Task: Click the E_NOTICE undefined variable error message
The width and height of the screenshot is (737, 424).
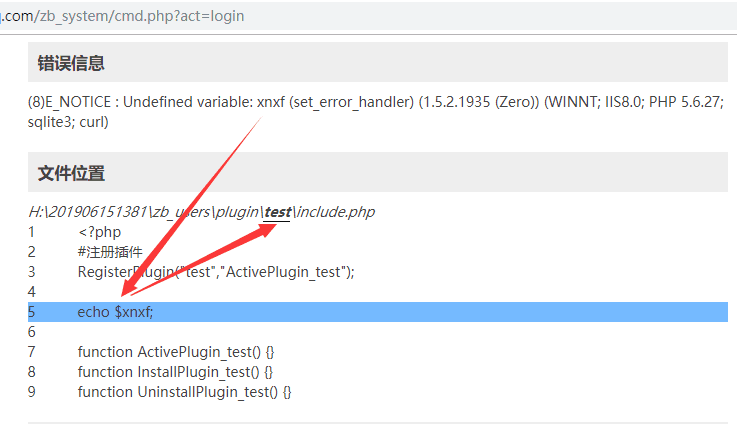Action: (x=376, y=112)
